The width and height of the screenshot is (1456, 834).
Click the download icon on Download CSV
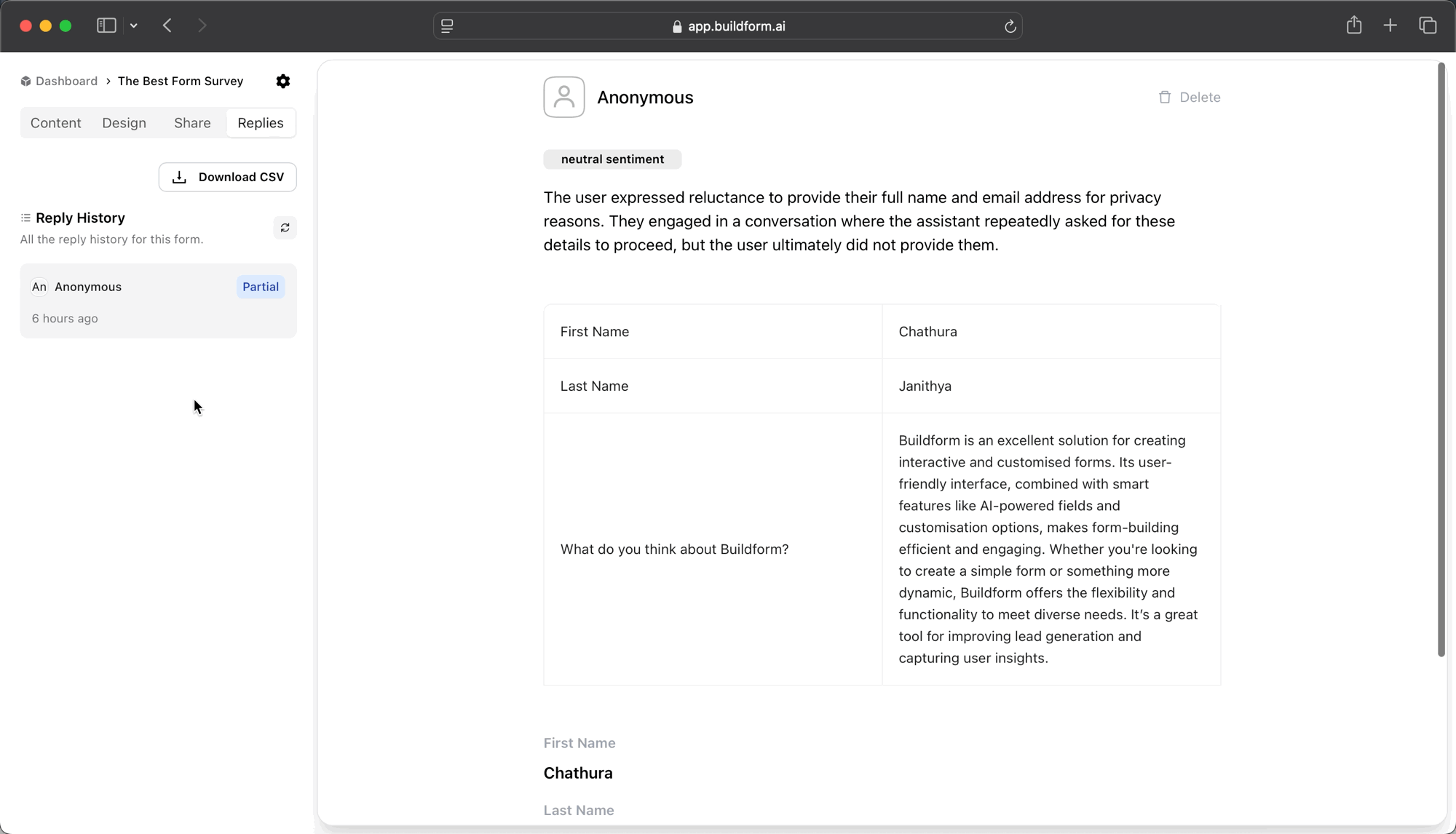pos(179,177)
